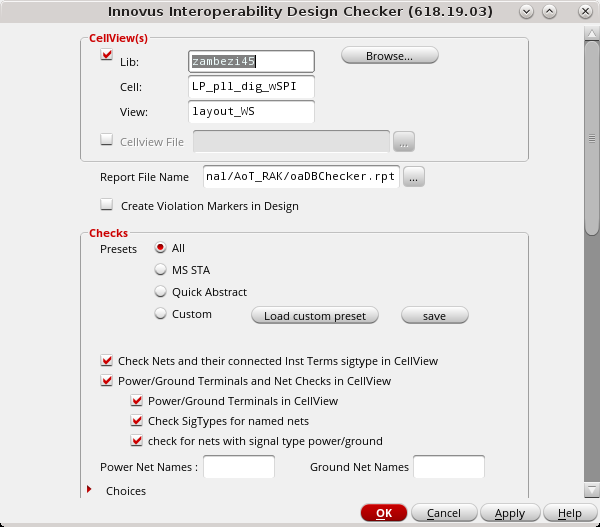The height and width of the screenshot is (527, 600).
Task: Open the Report File Name ellipsis browse button
Action: pyautogui.click(x=414, y=177)
